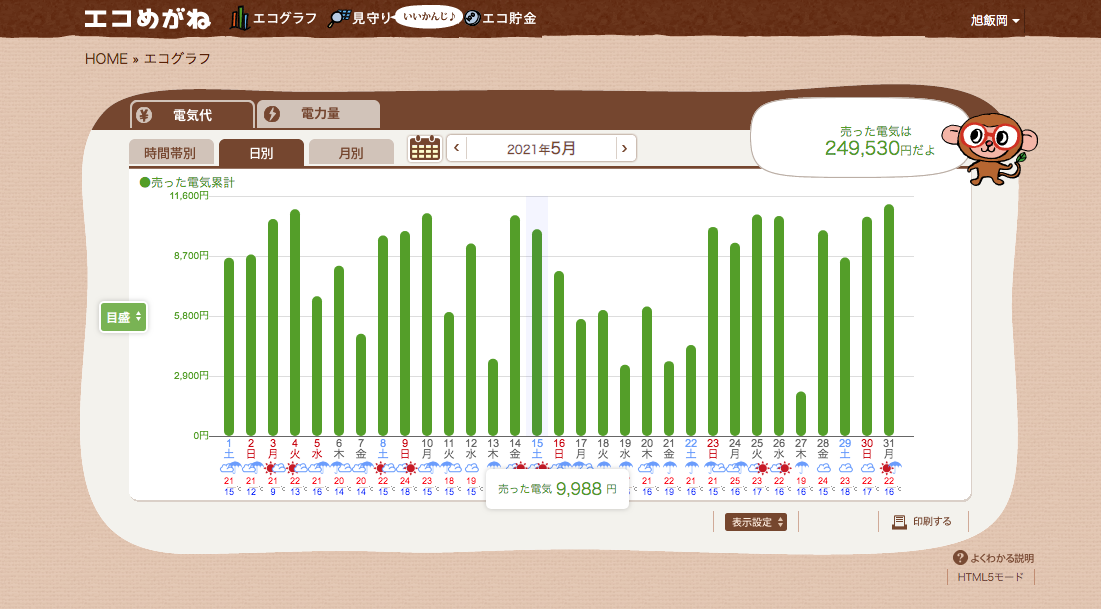Click the HTML5モード link
Screen dimensions: 1101x609
click(x=991, y=577)
